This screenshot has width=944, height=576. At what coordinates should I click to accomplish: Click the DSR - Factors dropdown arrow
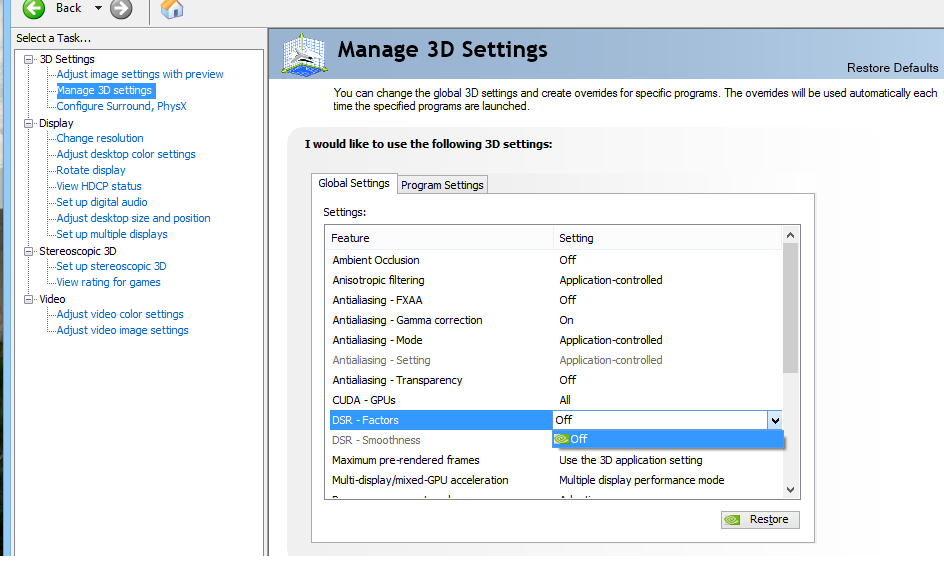tap(775, 420)
